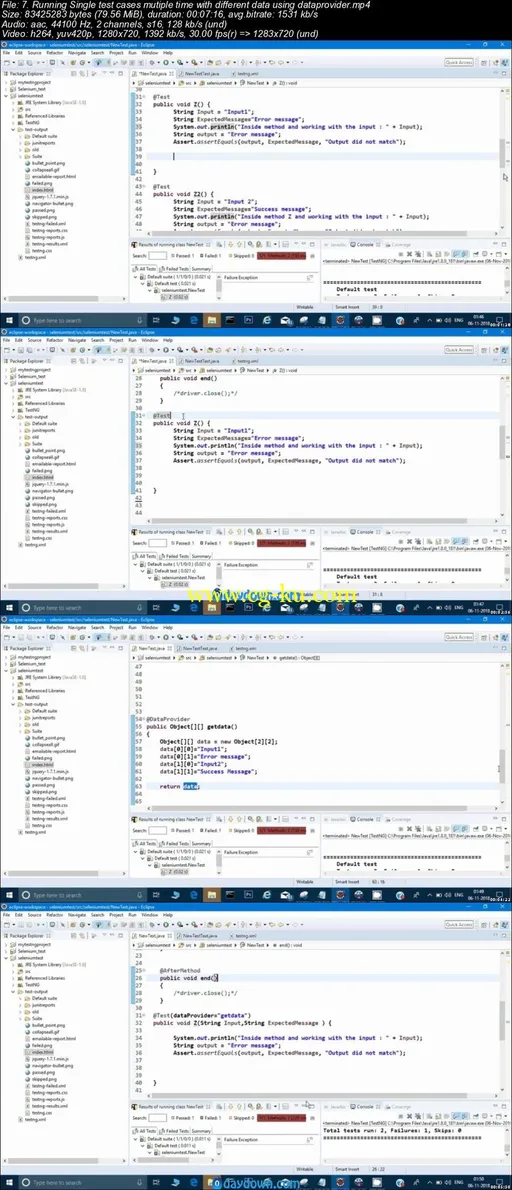
Task: Click the Failed Tests tab beside the 'Total tests run' console
Action: 175,1130
